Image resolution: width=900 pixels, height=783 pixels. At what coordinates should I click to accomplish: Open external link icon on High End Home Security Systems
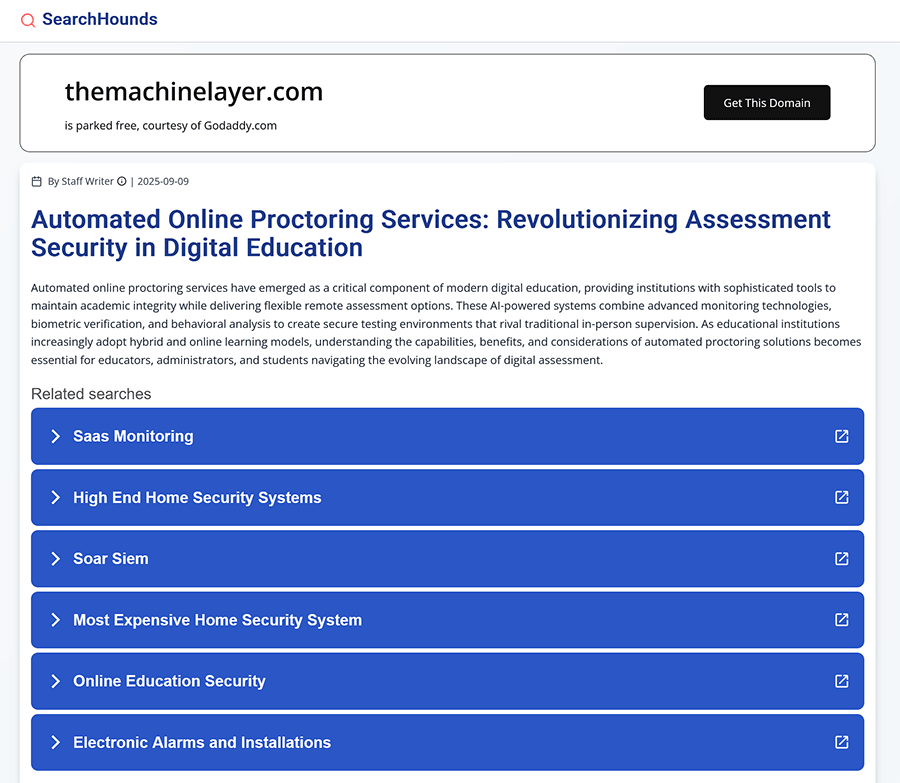[x=841, y=497]
